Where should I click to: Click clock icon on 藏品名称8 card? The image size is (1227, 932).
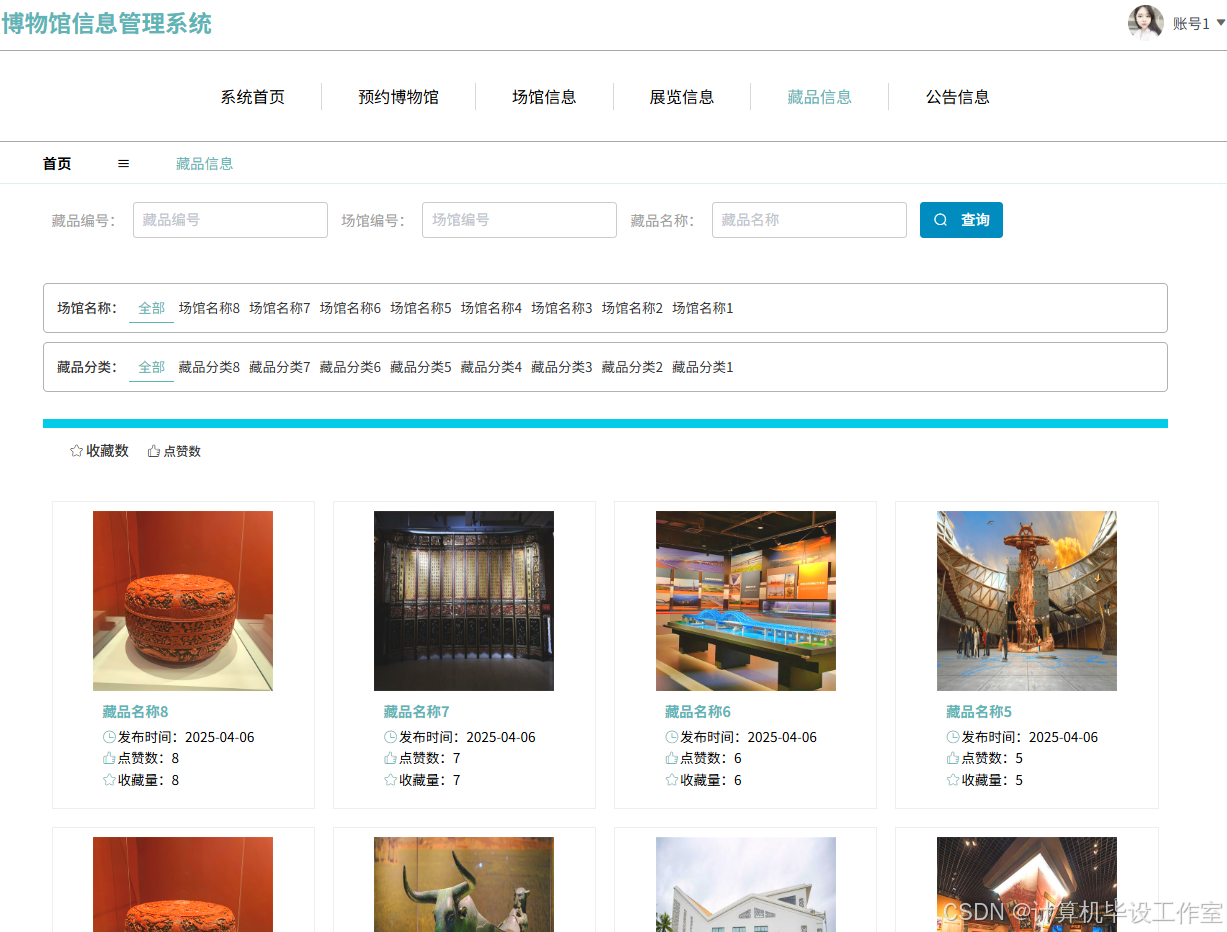click(109, 737)
